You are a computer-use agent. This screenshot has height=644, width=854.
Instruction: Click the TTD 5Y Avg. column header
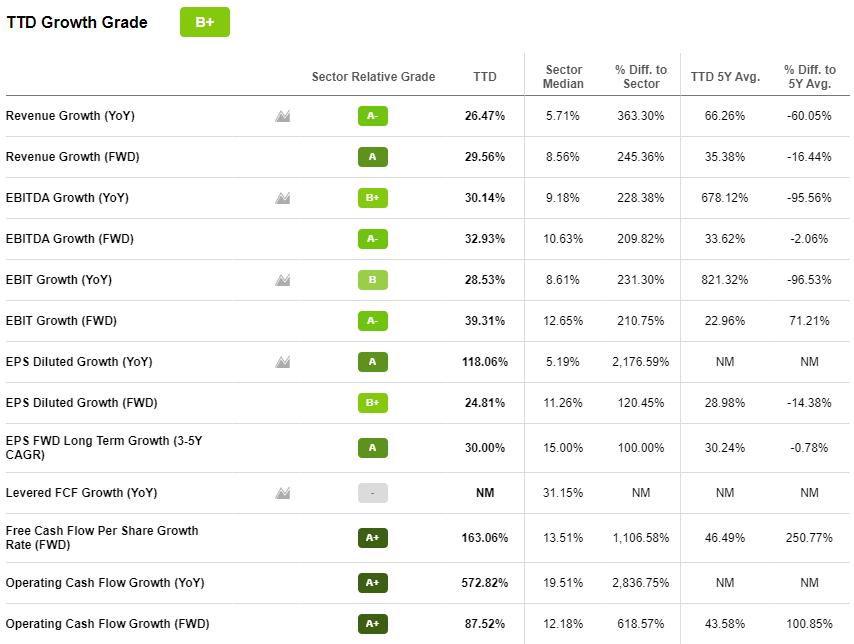tap(718, 77)
